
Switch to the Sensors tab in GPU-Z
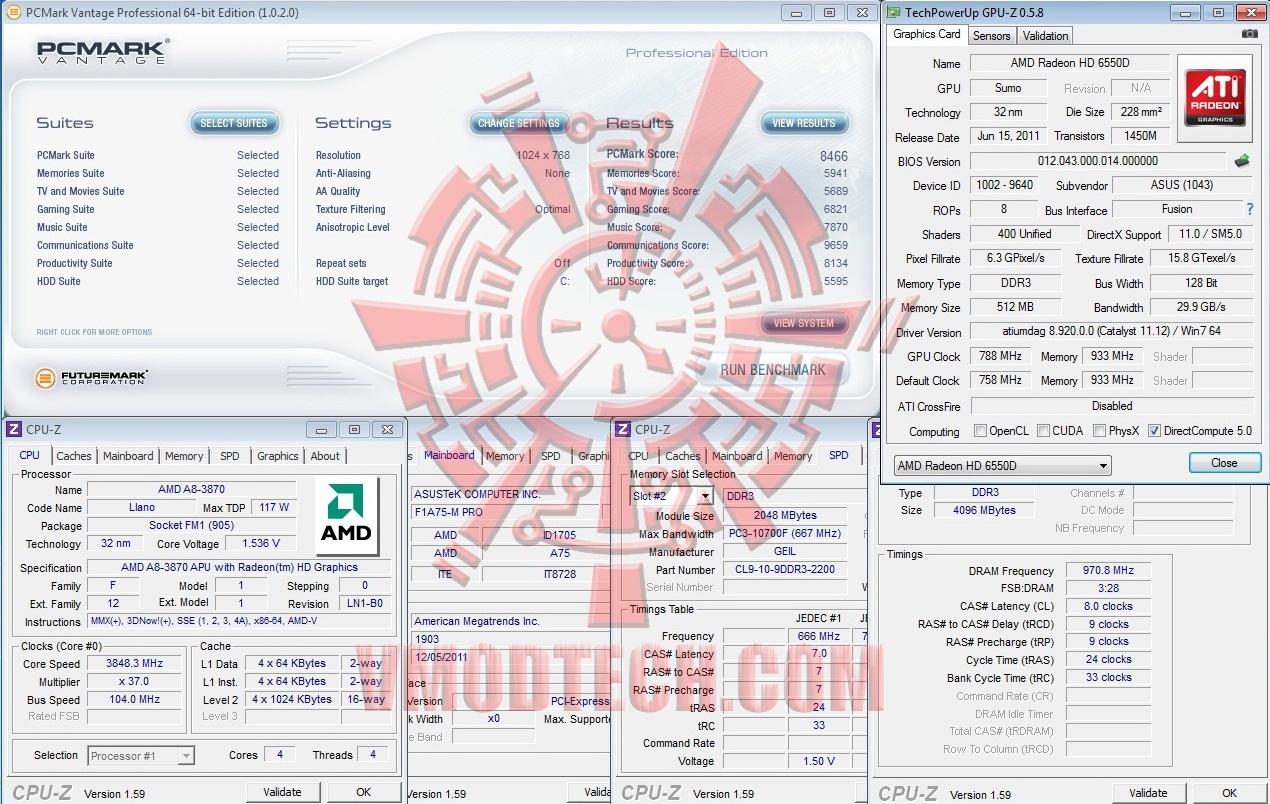click(991, 35)
